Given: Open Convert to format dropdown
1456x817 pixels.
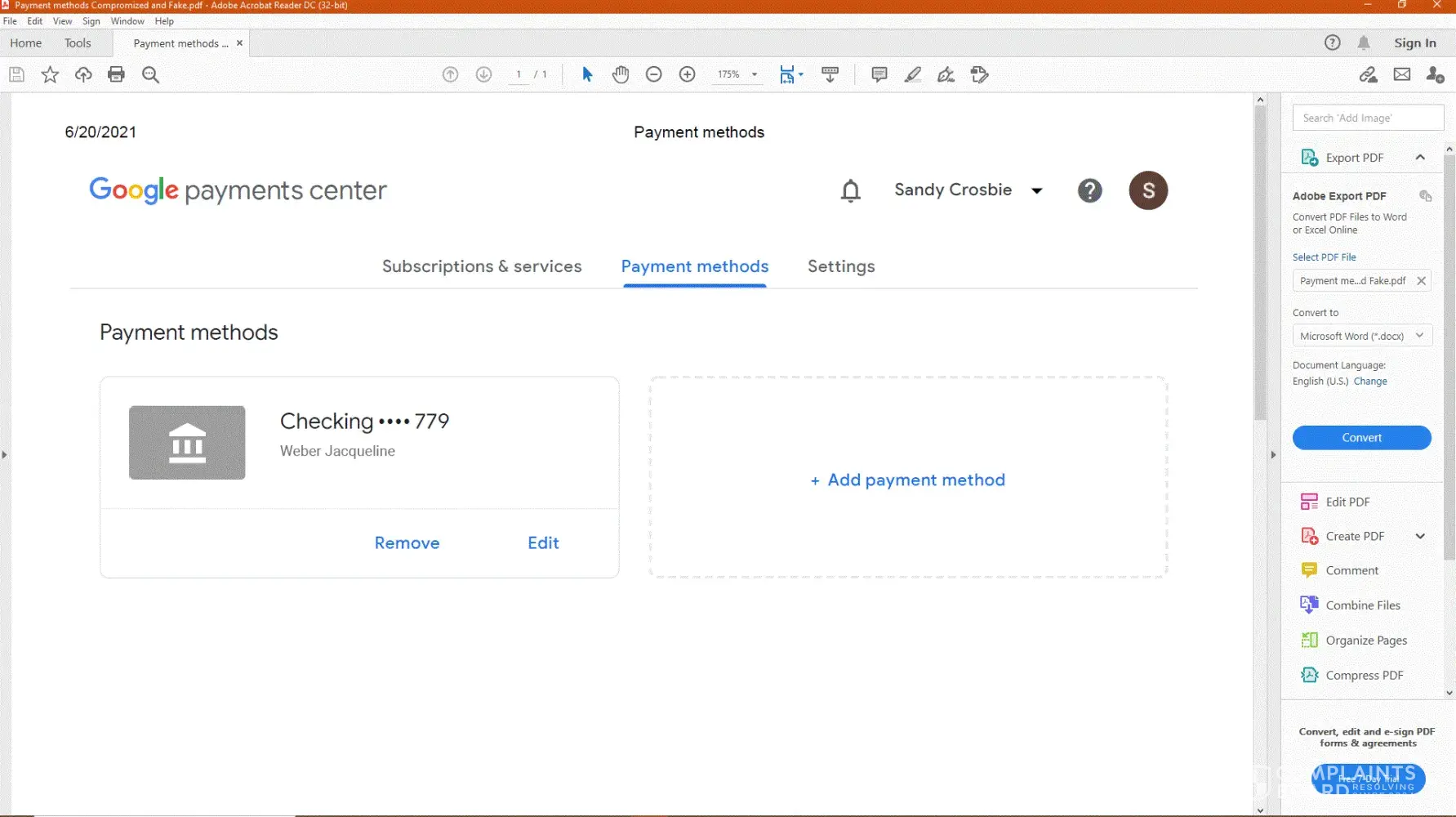Looking at the screenshot, I should (1361, 336).
